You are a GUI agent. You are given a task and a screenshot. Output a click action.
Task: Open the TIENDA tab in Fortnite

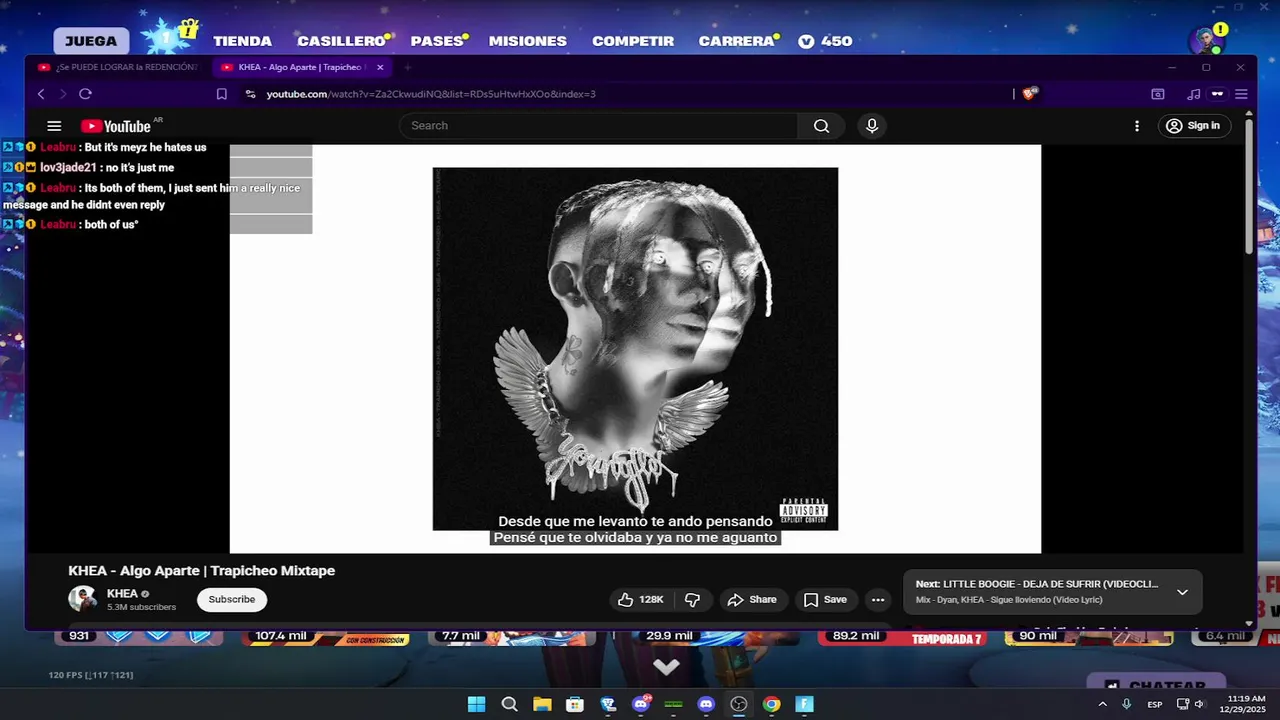click(242, 41)
